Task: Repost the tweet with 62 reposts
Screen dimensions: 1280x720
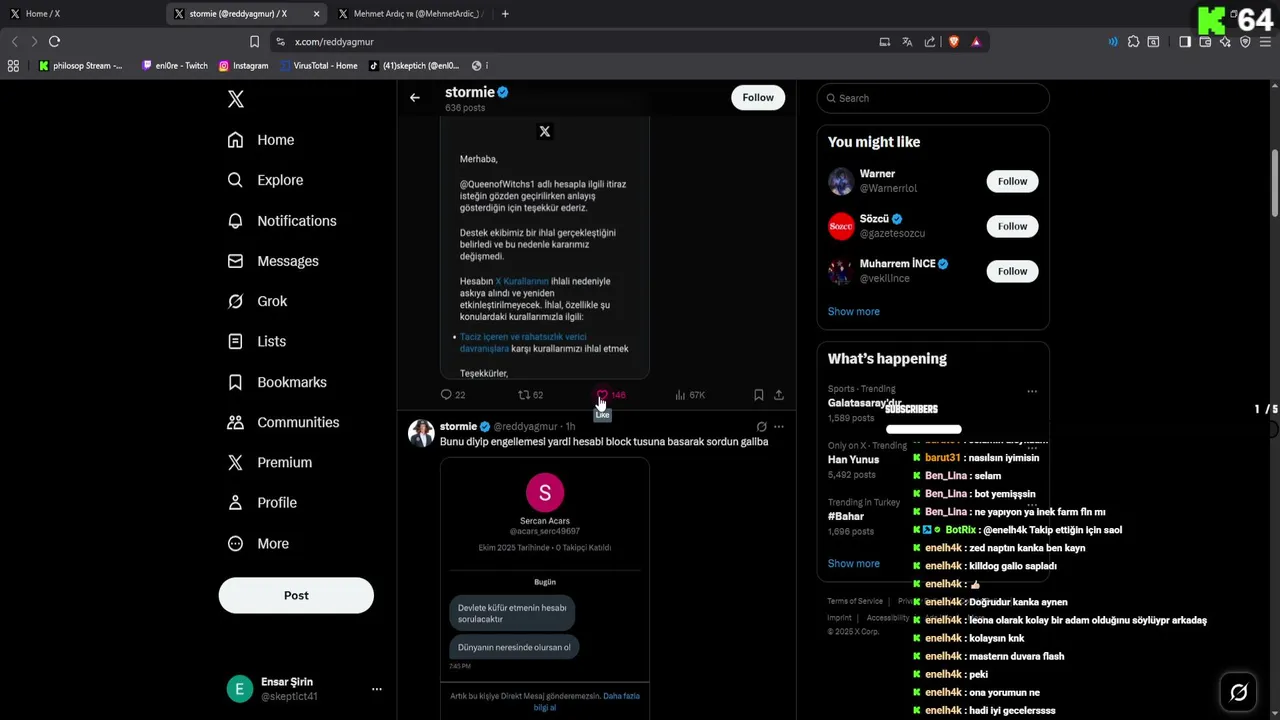Action: pyautogui.click(x=530, y=395)
